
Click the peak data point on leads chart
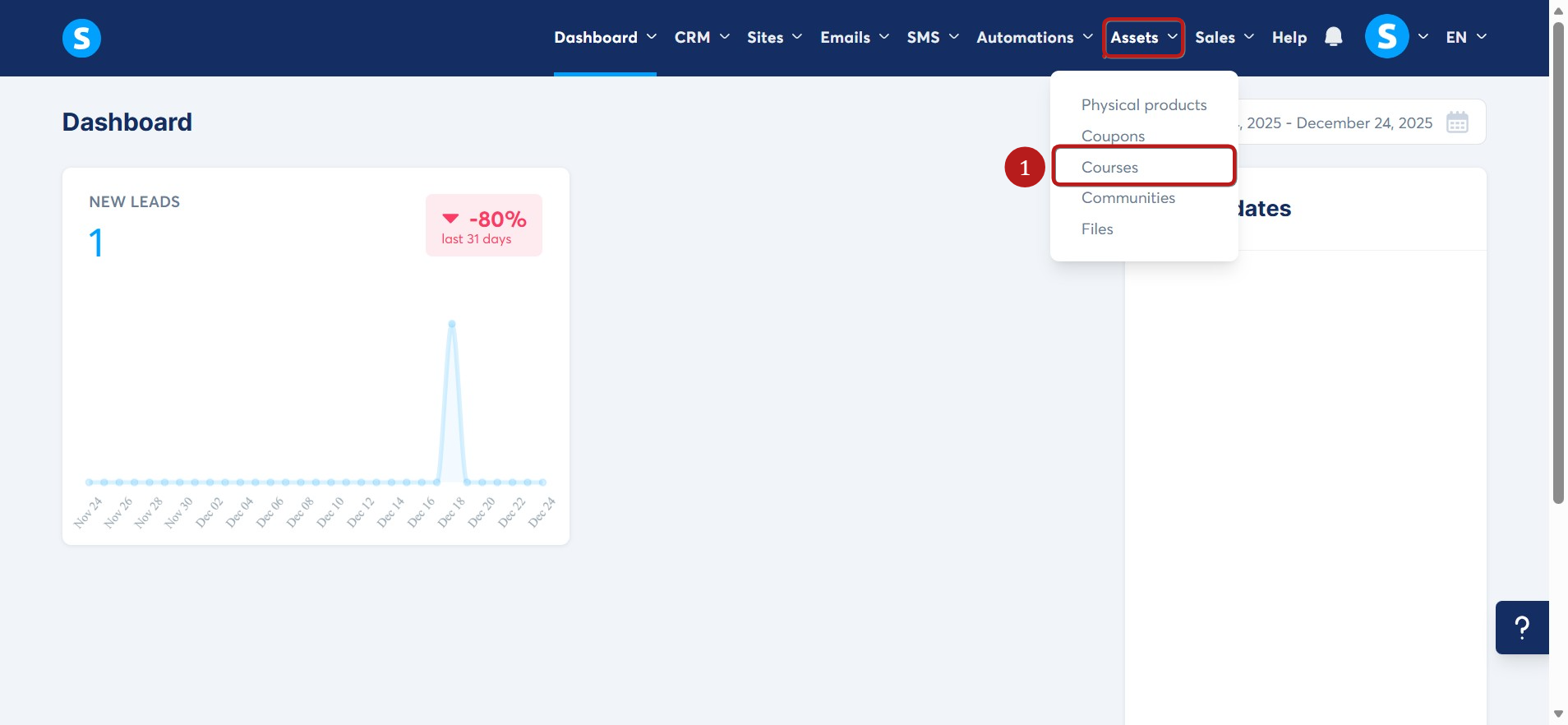click(451, 324)
